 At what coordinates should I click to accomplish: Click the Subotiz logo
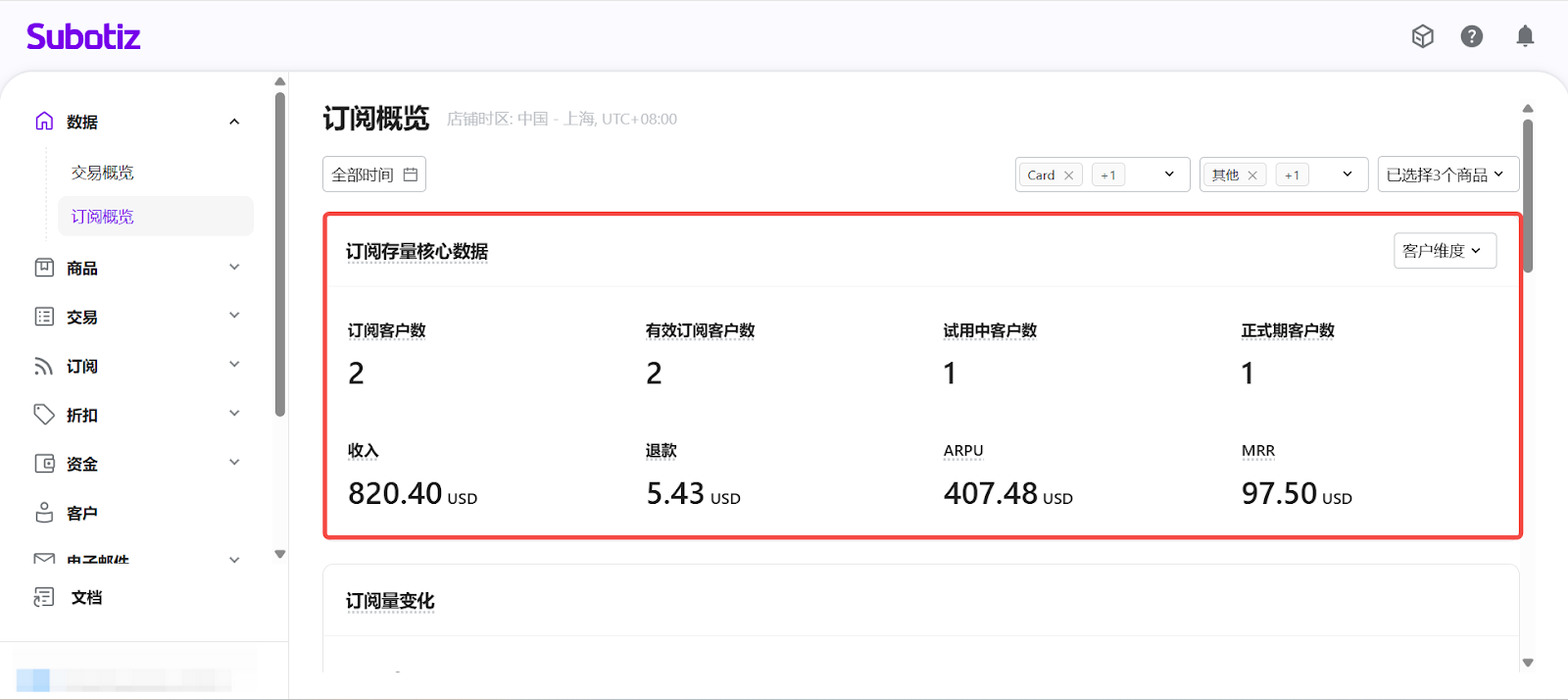[x=83, y=37]
